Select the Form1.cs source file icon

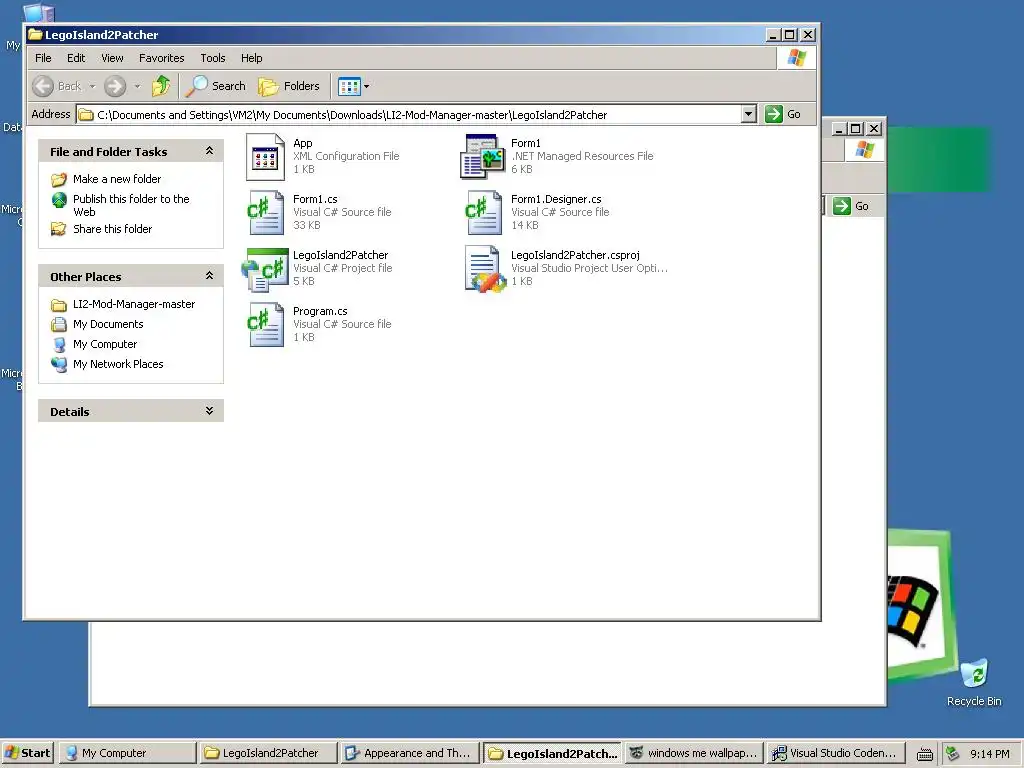pyautogui.click(x=265, y=212)
